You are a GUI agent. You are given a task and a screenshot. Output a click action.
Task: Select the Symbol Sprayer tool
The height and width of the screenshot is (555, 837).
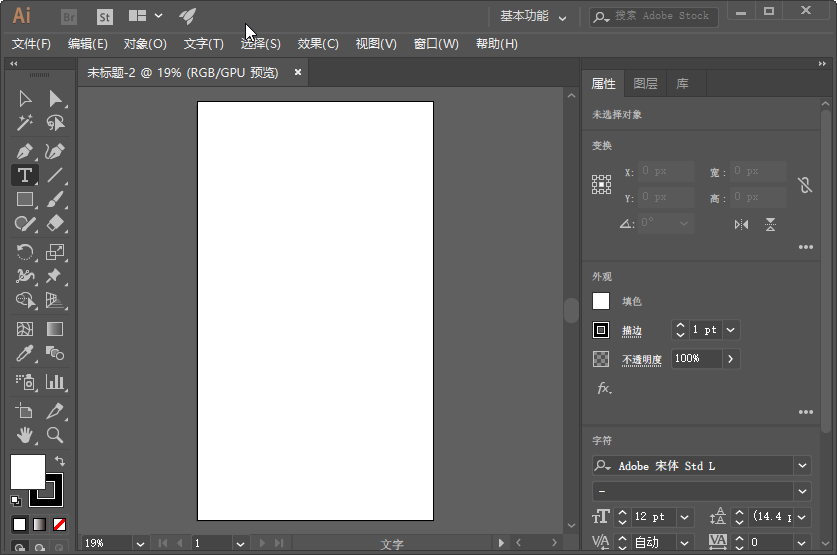25,382
